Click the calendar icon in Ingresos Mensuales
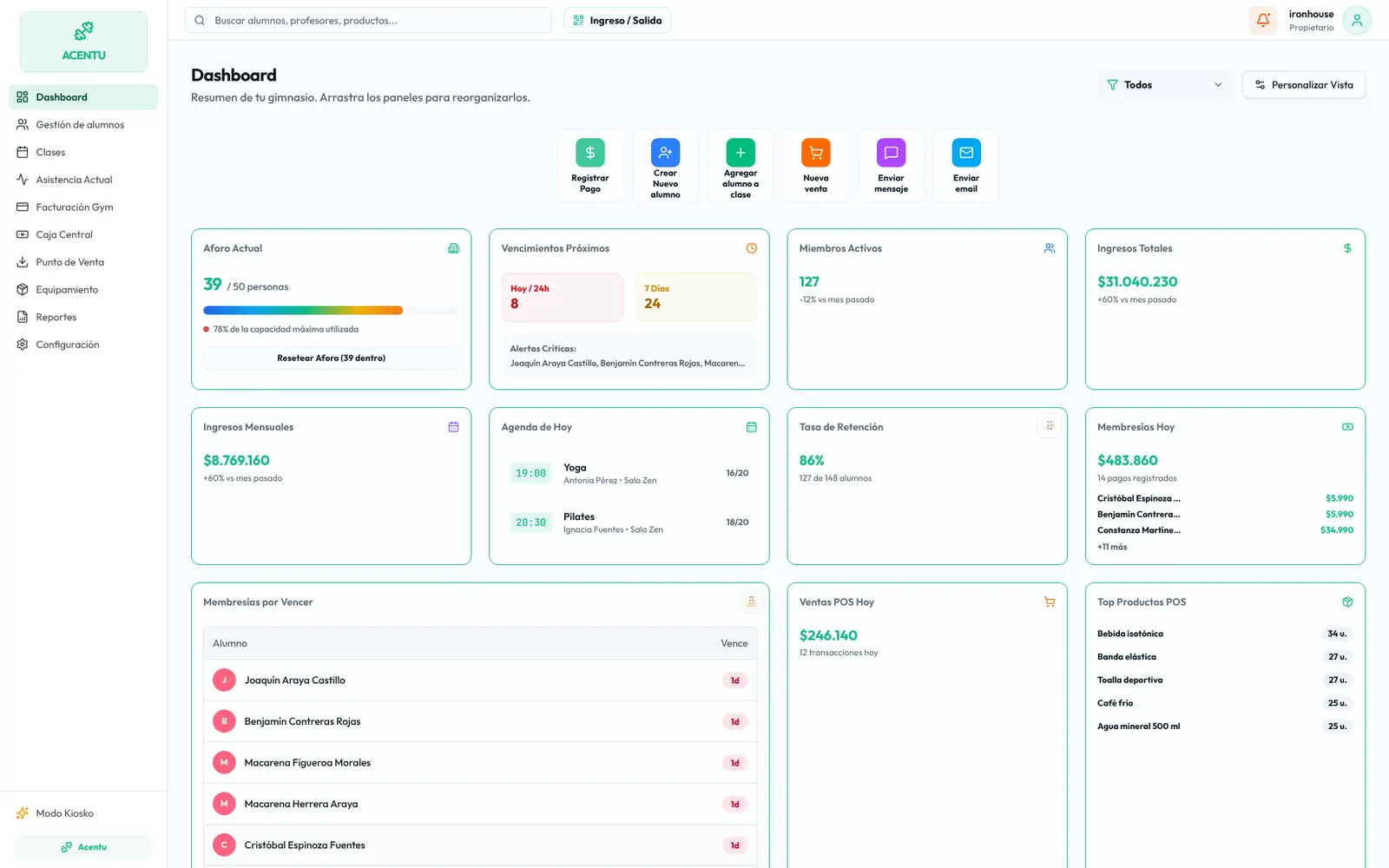Screen dimensions: 1389x868 (453, 427)
